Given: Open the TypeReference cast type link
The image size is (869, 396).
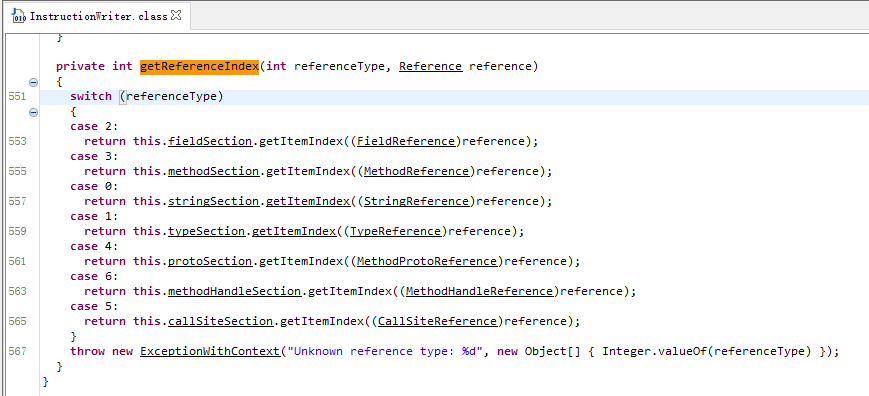Looking at the screenshot, I should pos(395,231).
